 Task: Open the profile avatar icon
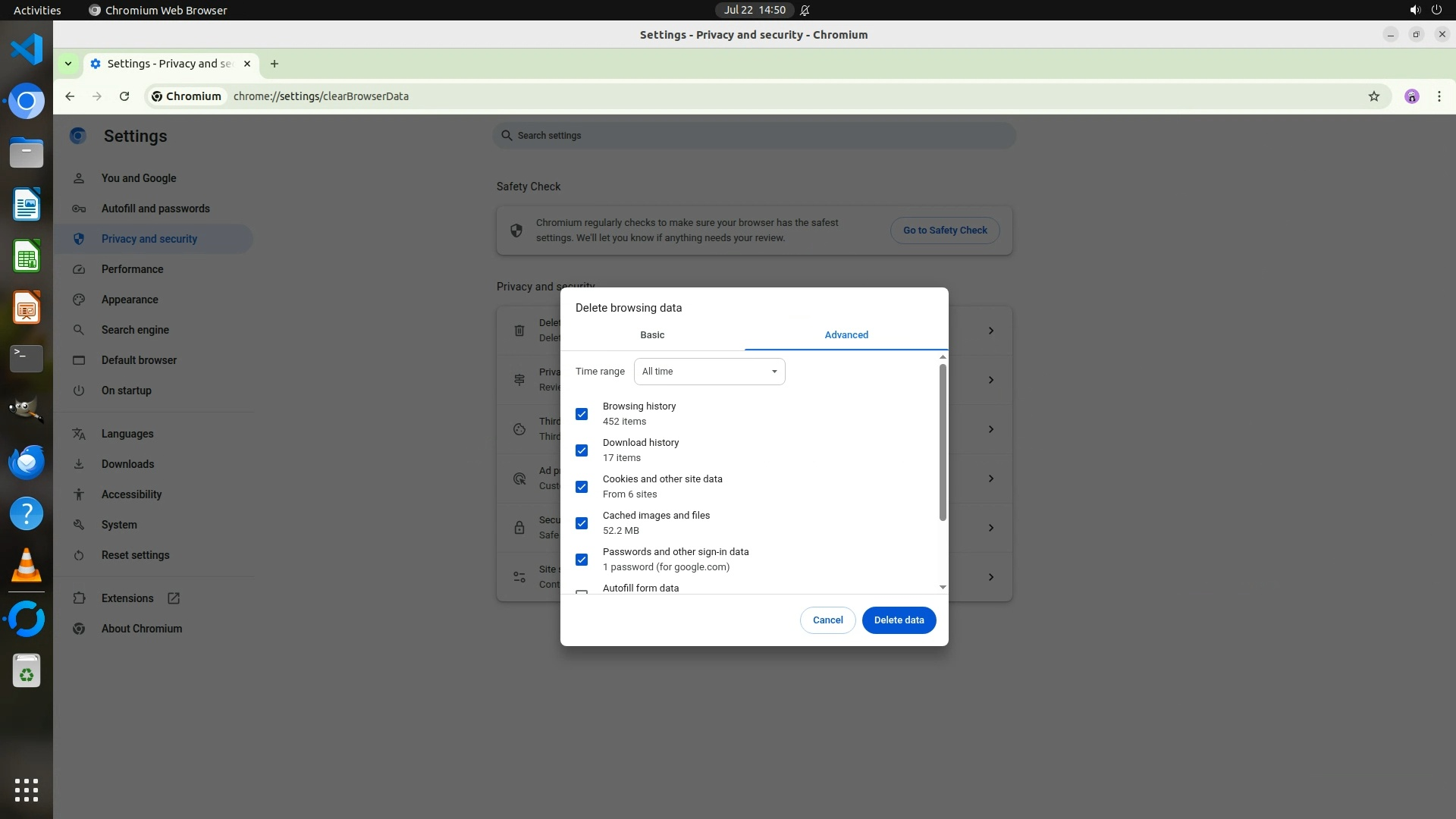[1411, 96]
